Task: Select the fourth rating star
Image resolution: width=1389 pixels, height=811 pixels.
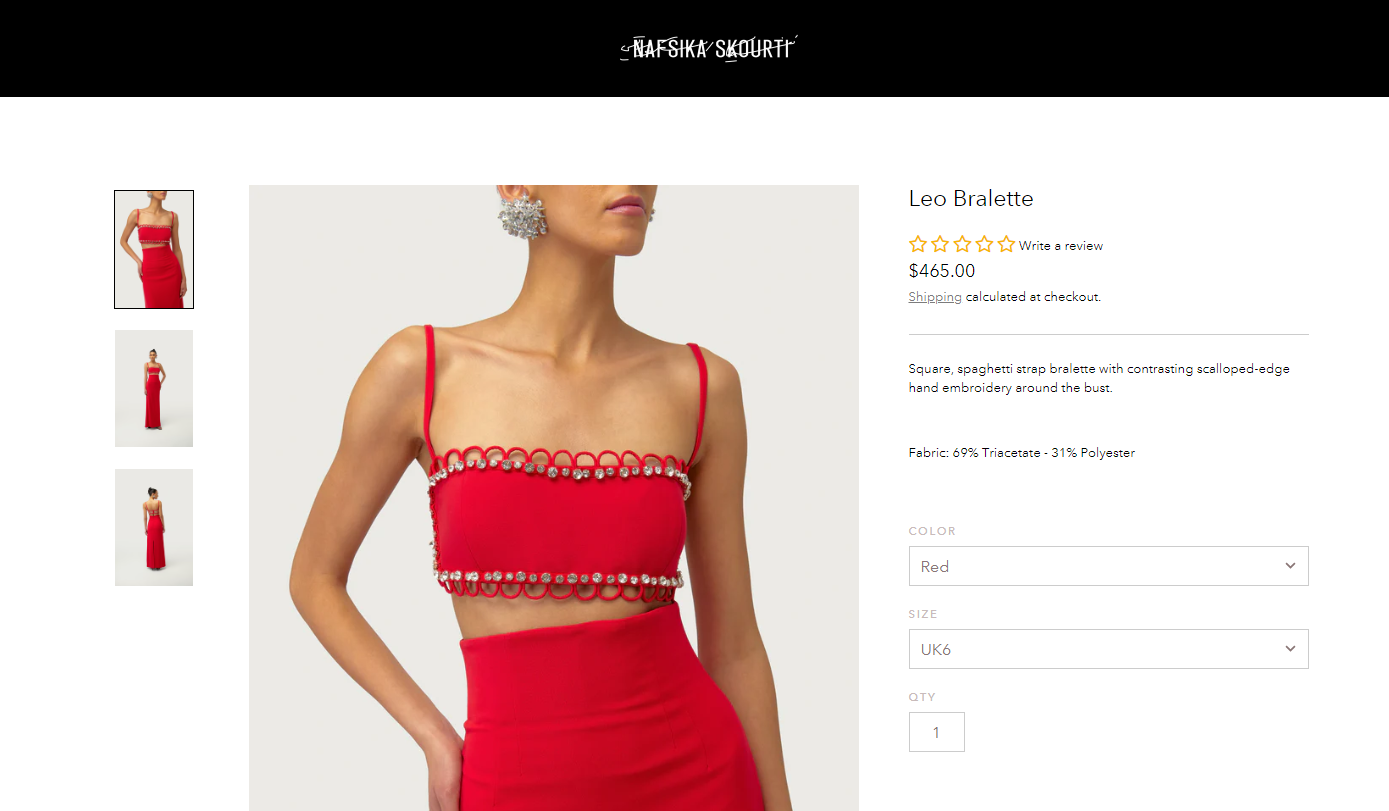Action: coord(984,244)
